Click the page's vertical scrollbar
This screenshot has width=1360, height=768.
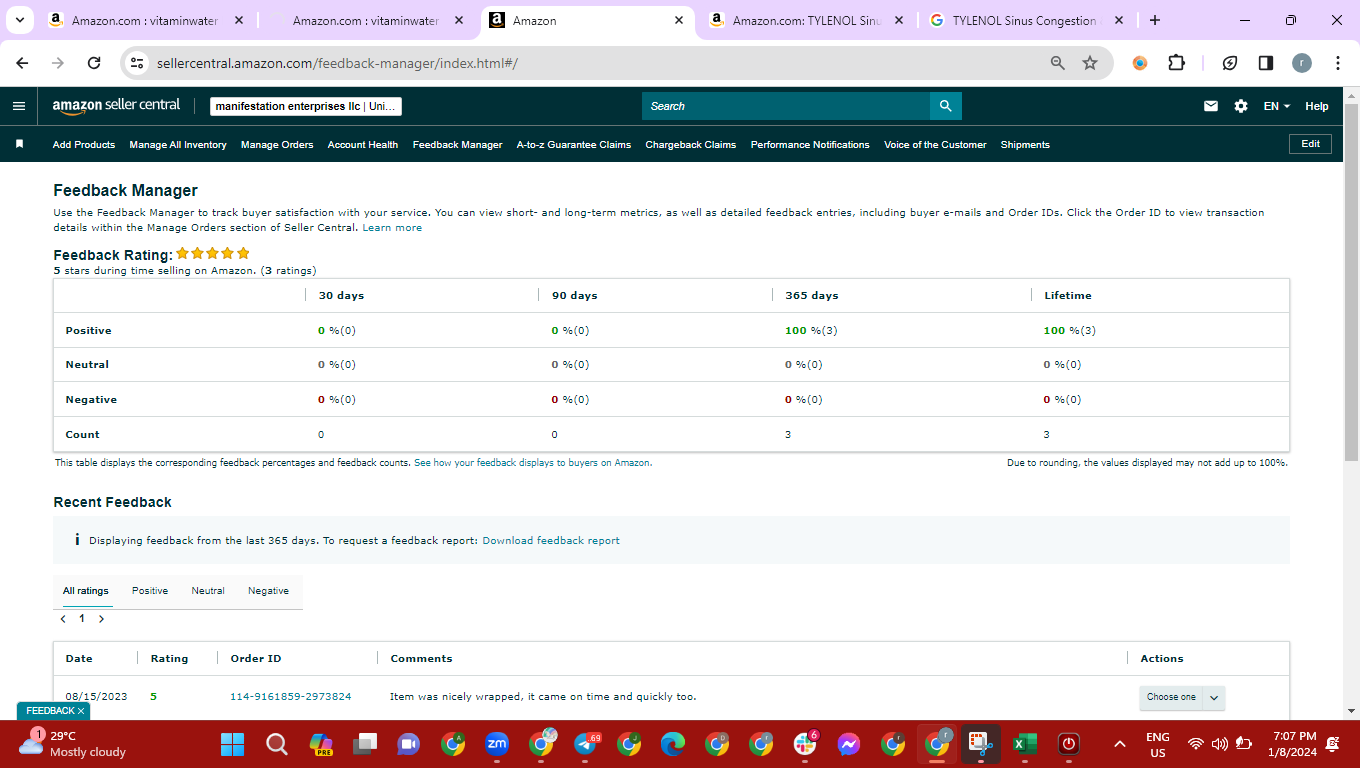(x=1351, y=280)
